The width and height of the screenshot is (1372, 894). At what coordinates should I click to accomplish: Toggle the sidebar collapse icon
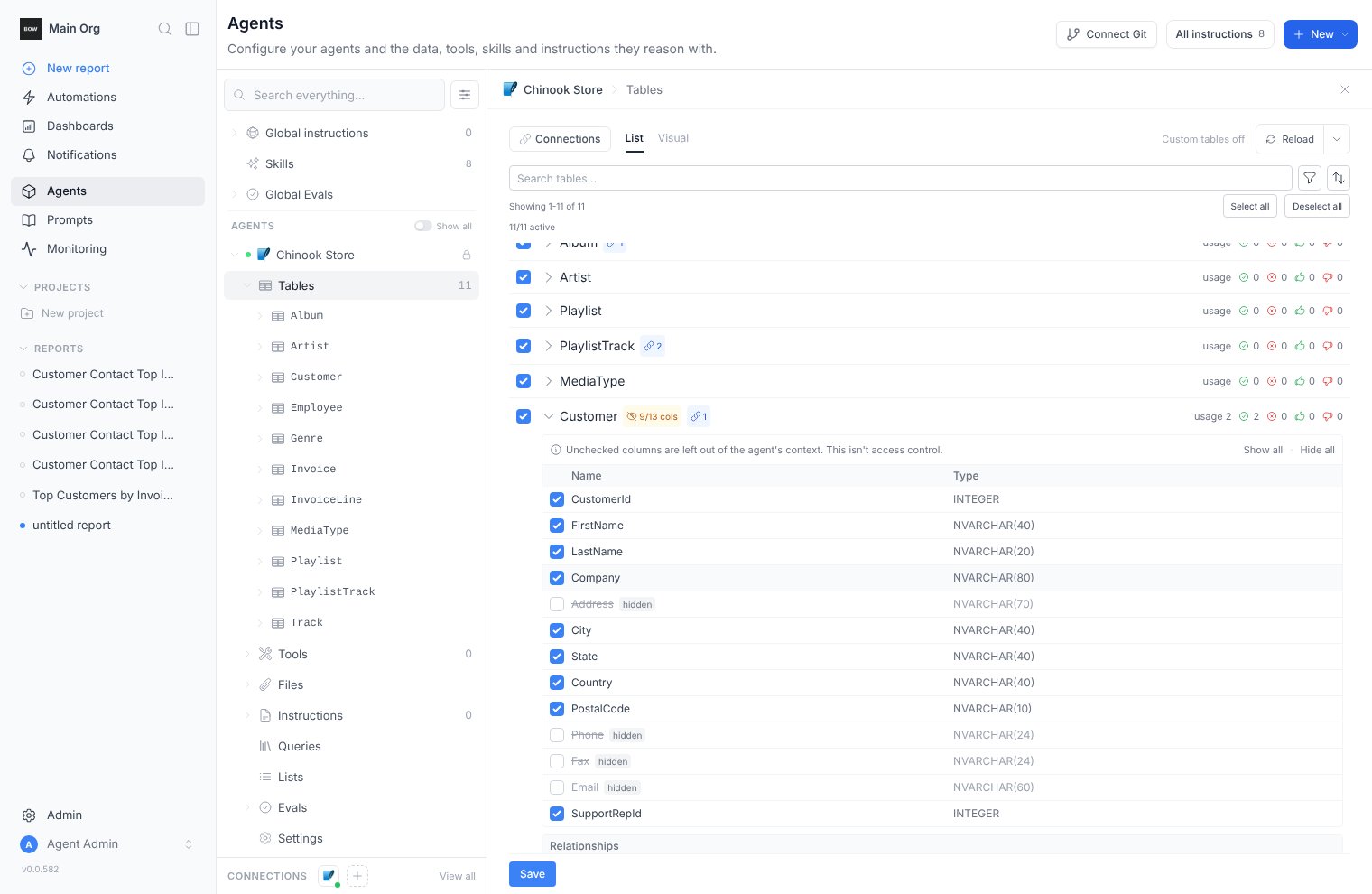click(192, 29)
